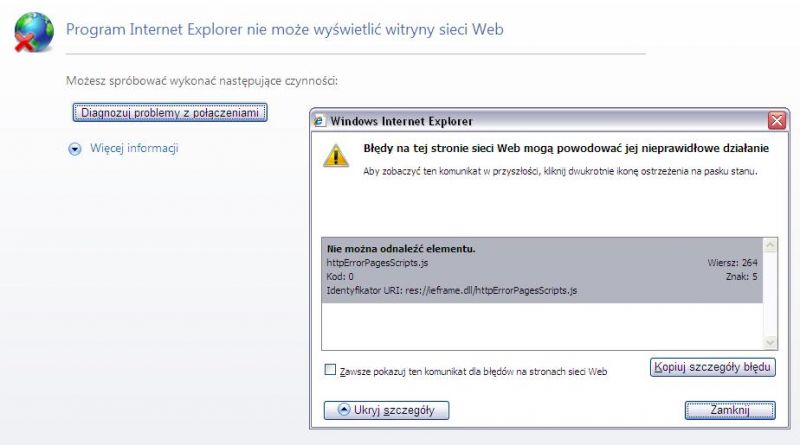Click the blue arrow beside Więcej informacji
The height and width of the screenshot is (445, 800).
75,149
